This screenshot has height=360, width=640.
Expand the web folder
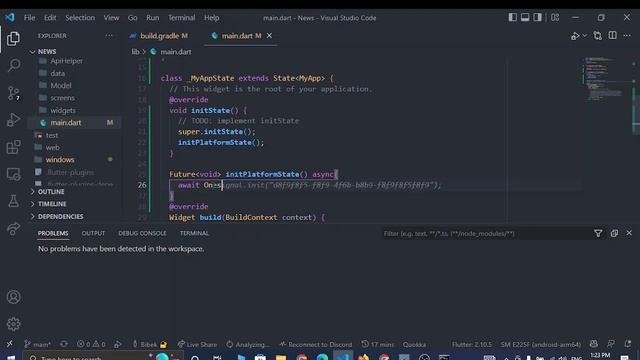pos(52,147)
